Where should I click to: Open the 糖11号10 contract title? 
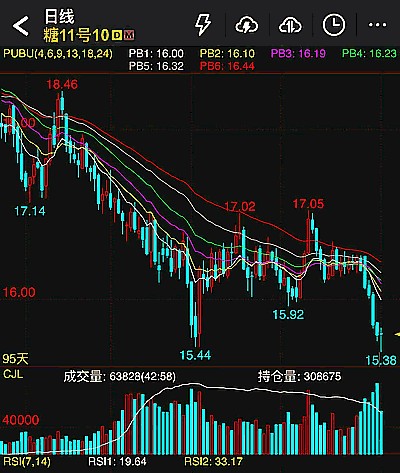tap(76, 35)
